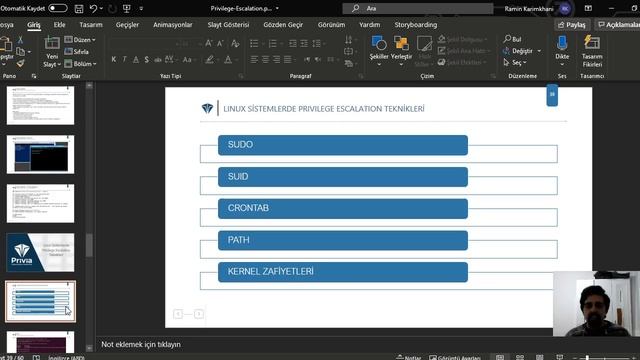Open the Seç select dropdown

(515, 62)
